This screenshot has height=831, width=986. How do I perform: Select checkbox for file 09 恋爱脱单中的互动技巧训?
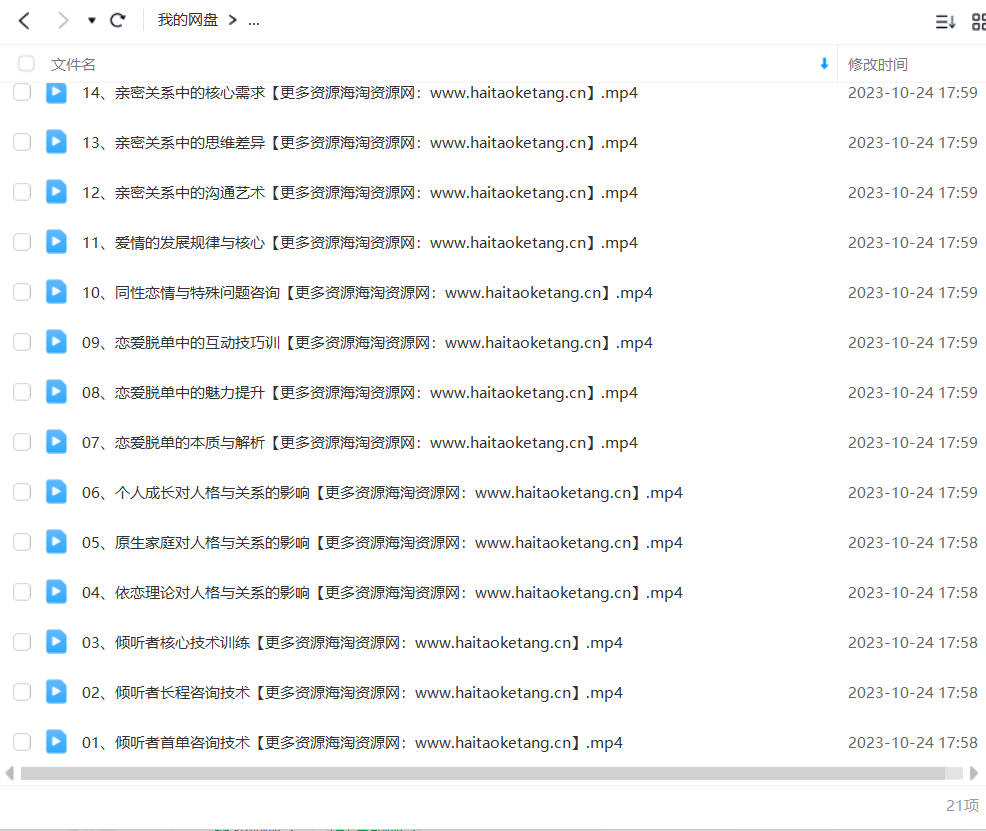pos(22,342)
